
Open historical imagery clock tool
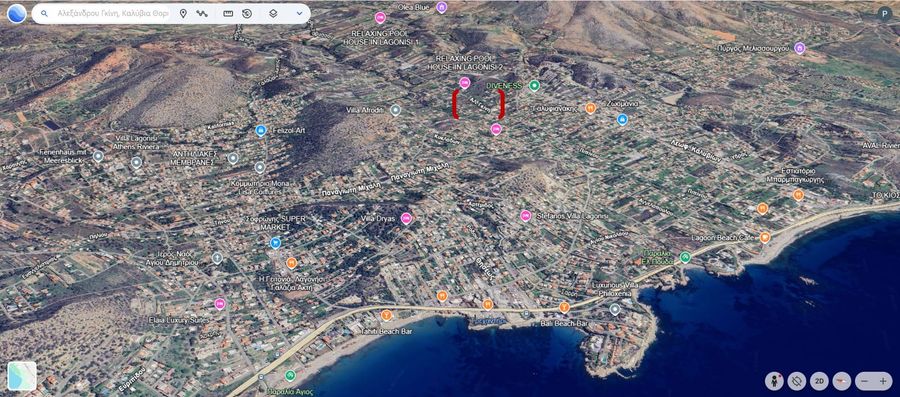(x=247, y=13)
